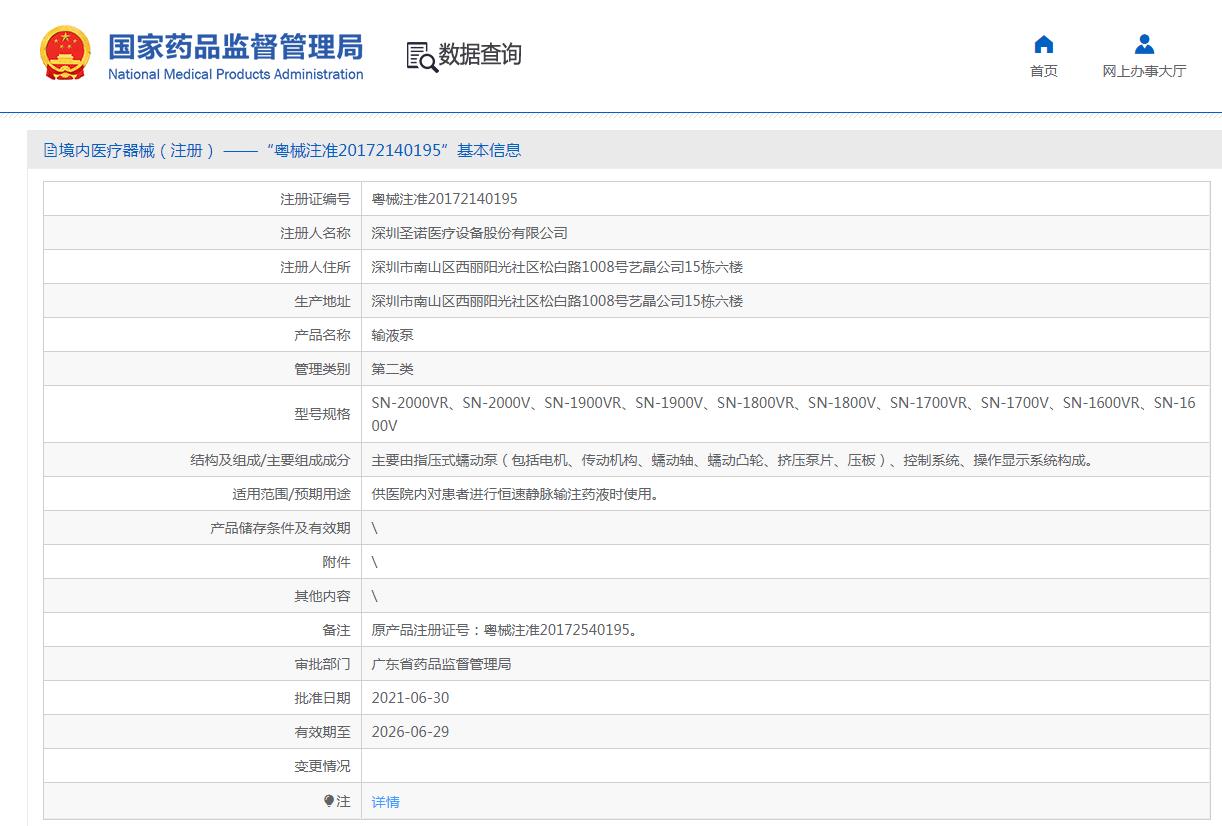Click the 注册人住所 row label
1222x826 pixels.
click(x=315, y=267)
